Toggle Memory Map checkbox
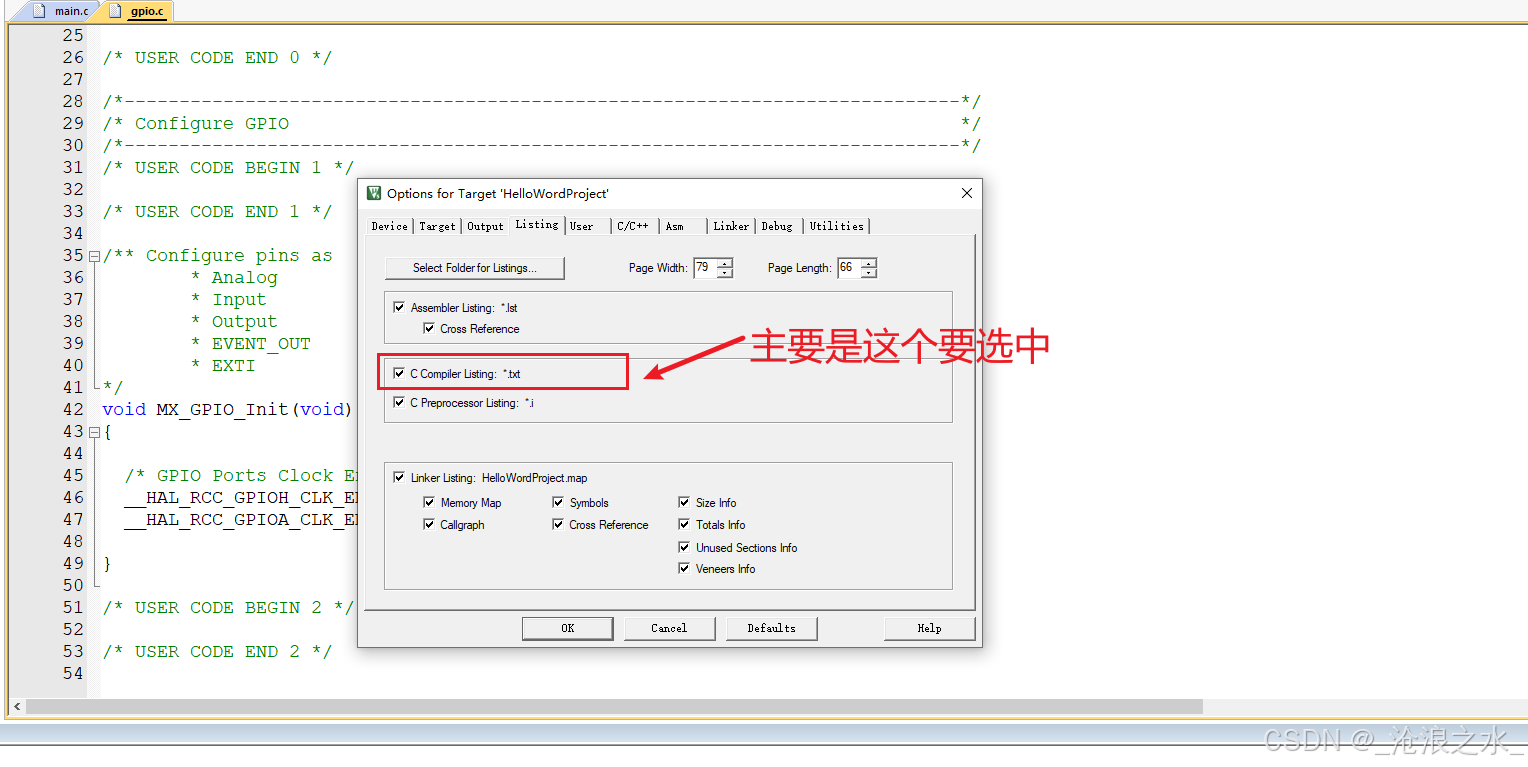This screenshot has width=1528, height=767. click(429, 503)
